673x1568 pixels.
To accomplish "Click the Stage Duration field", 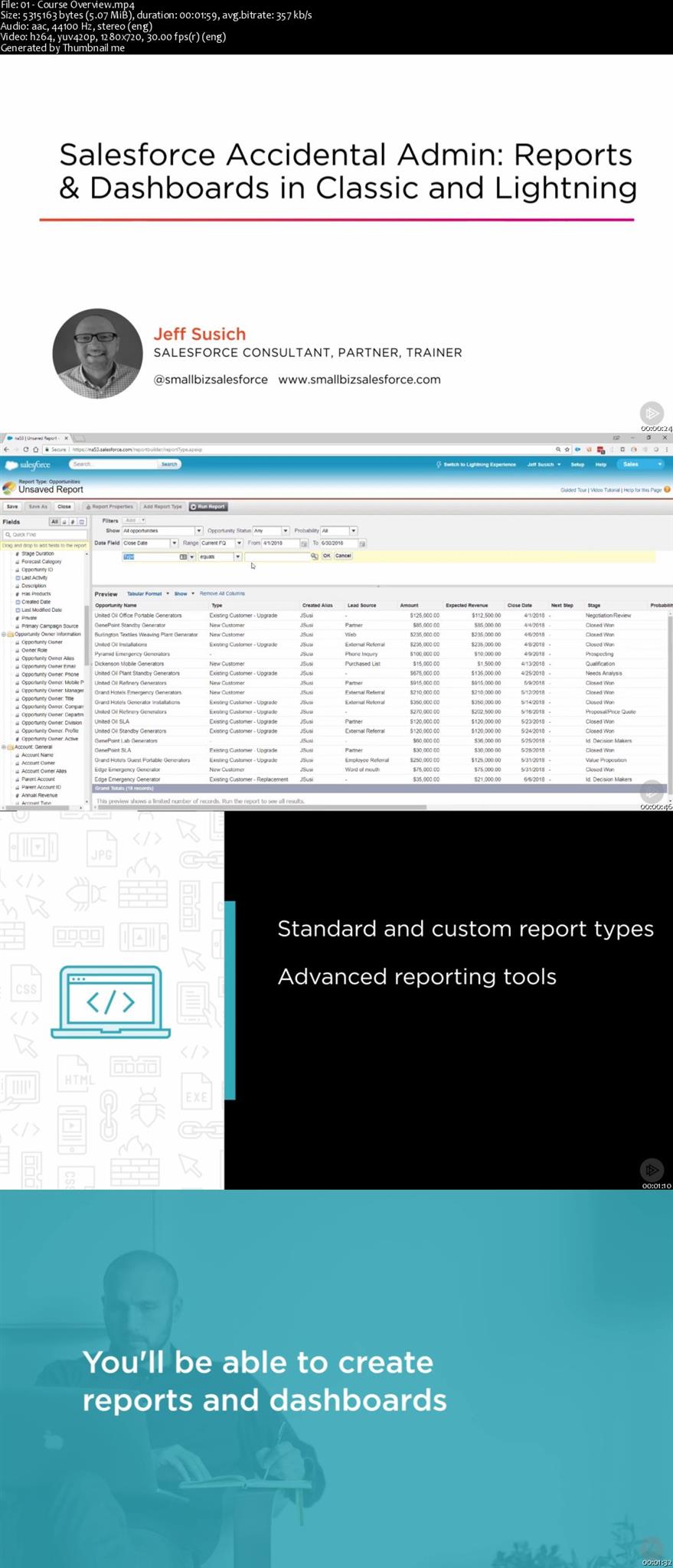I will [x=38, y=554].
